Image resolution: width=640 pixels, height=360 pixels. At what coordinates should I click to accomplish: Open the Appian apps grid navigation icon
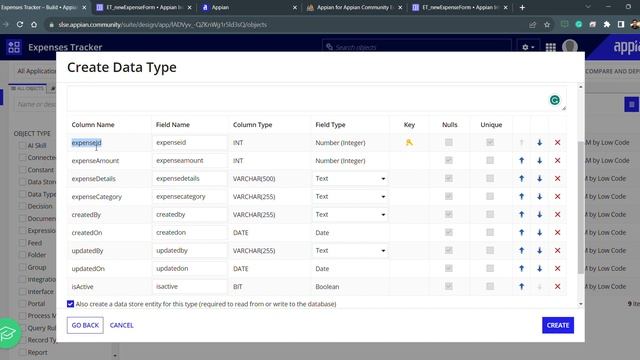pos(551,47)
